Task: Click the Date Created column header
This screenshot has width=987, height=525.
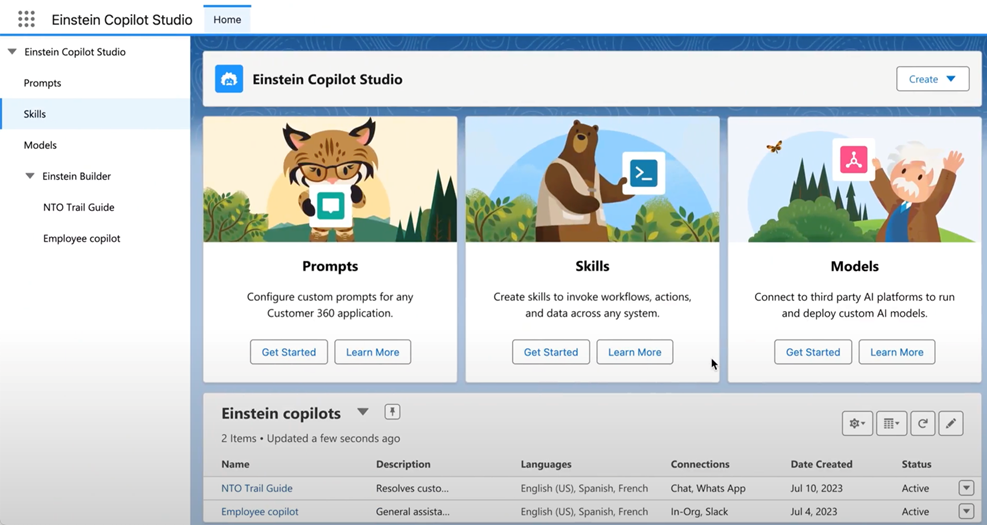Action: (821, 464)
